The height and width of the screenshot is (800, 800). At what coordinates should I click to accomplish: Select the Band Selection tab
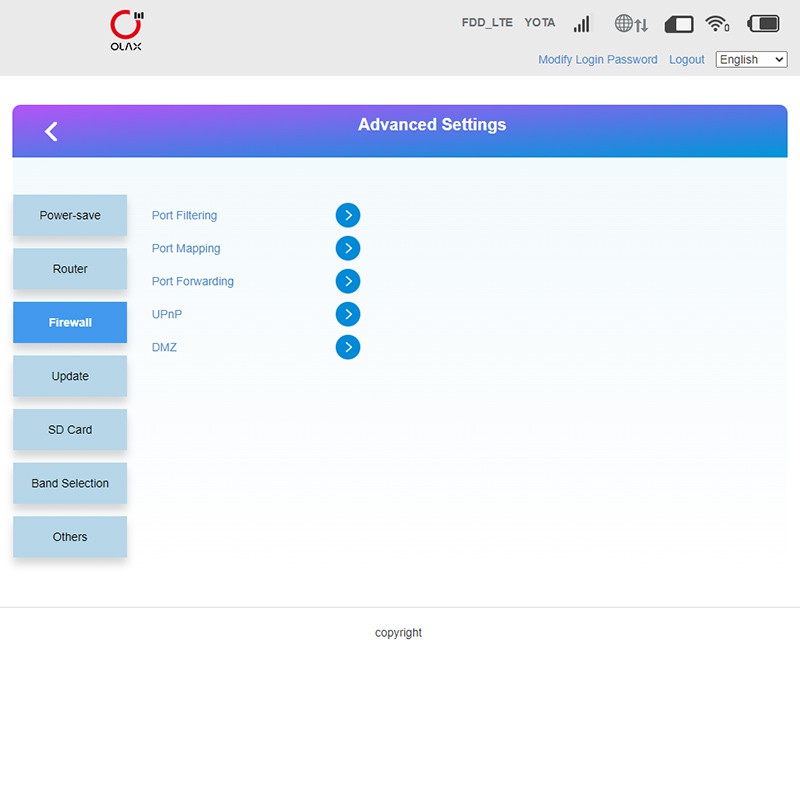point(70,483)
